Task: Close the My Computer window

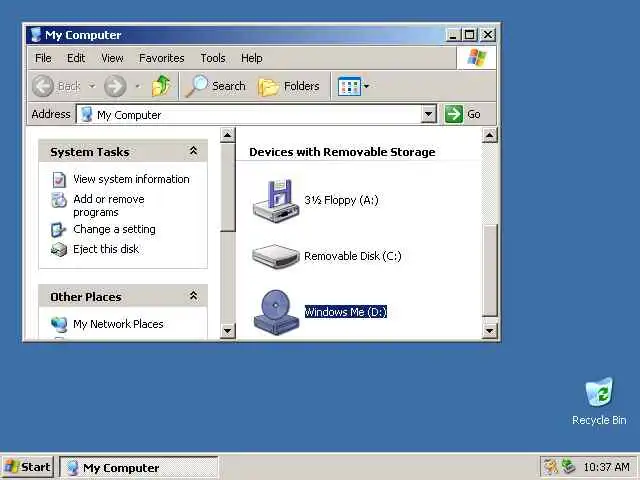Action: pos(488,35)
